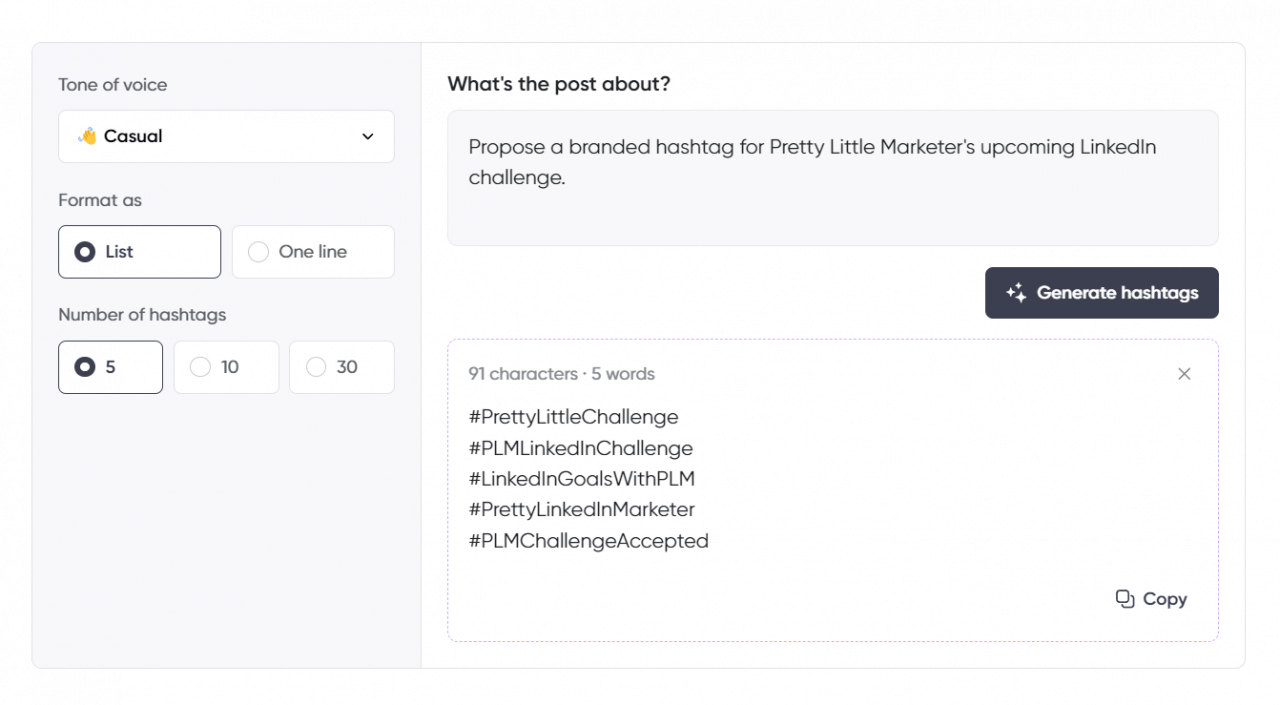
Task: Select 30 as number of hashtags
Action: pyautogui.click(x=341, y=367)
